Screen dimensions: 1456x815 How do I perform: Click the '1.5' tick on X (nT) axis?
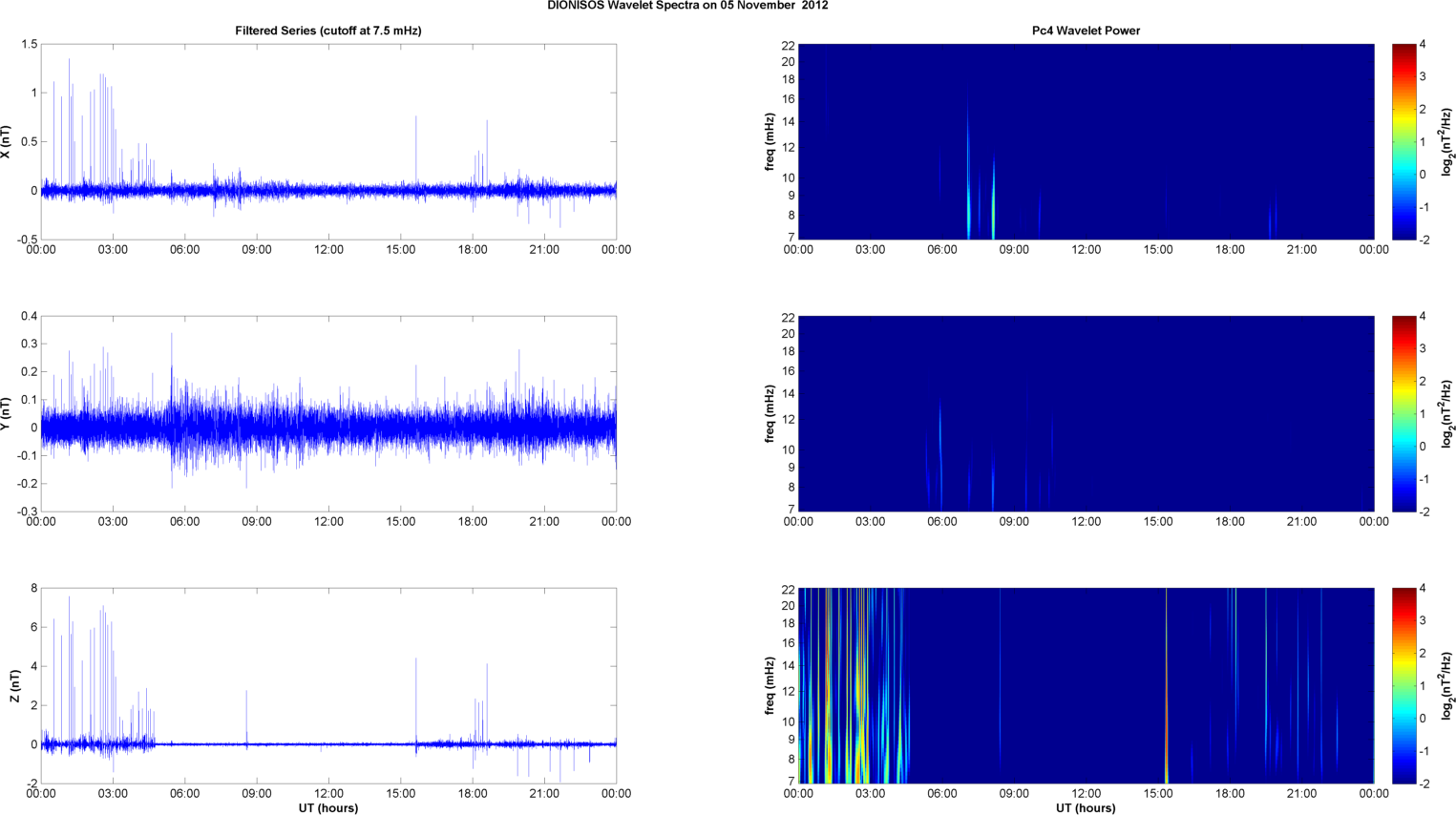(29, 45)
